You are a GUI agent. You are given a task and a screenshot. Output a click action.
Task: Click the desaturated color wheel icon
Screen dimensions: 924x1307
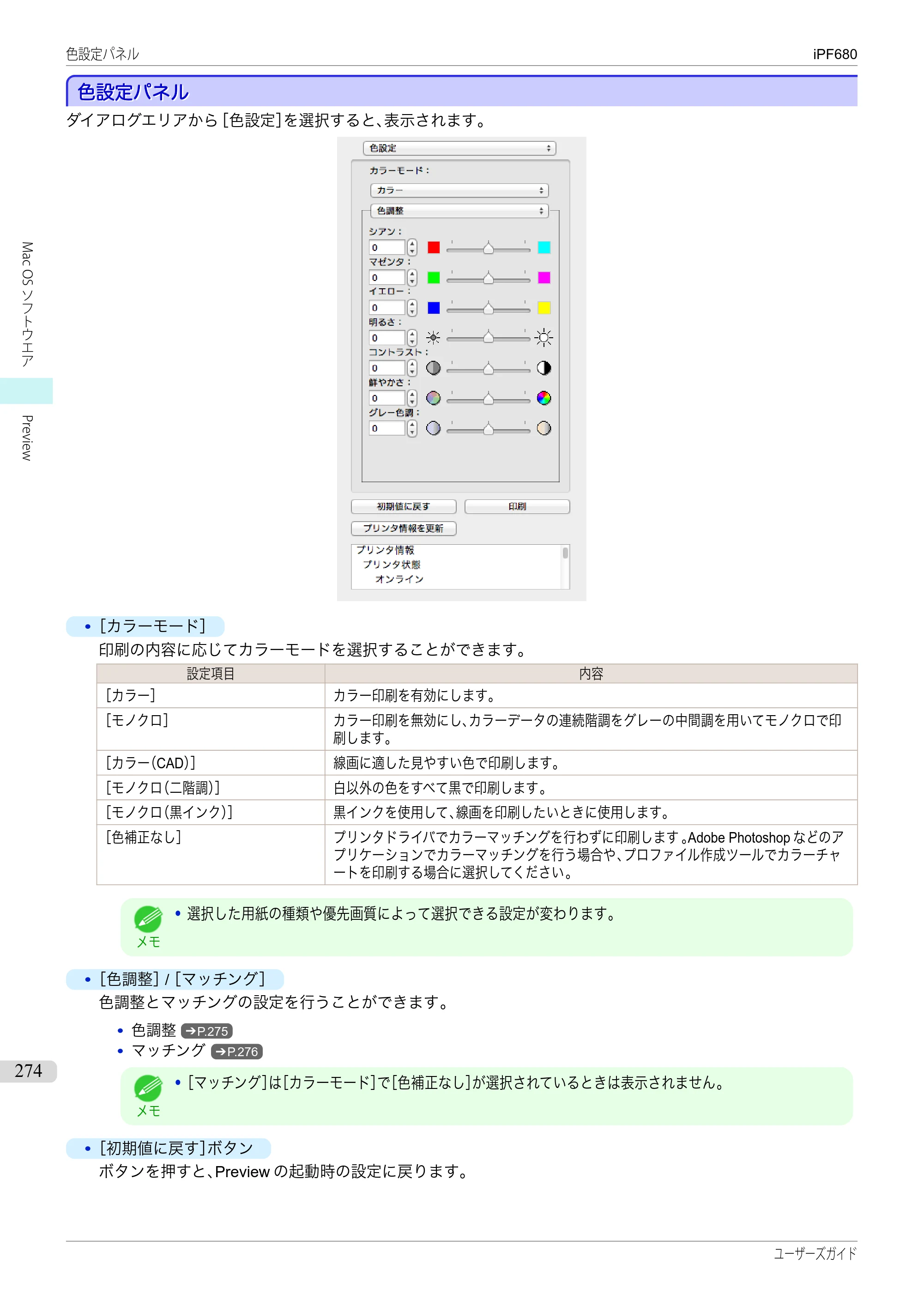[434, 398]
